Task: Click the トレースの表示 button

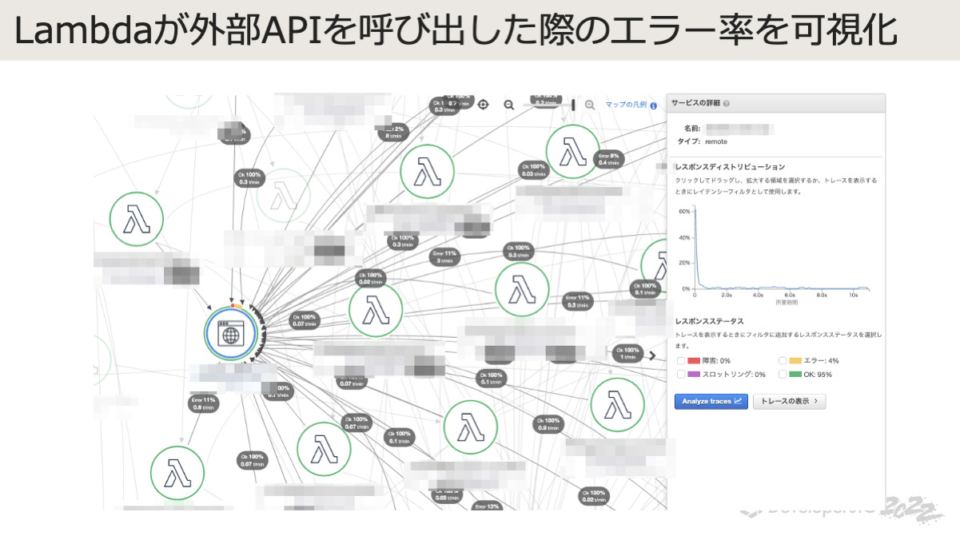Action: (x=790, y=400)
